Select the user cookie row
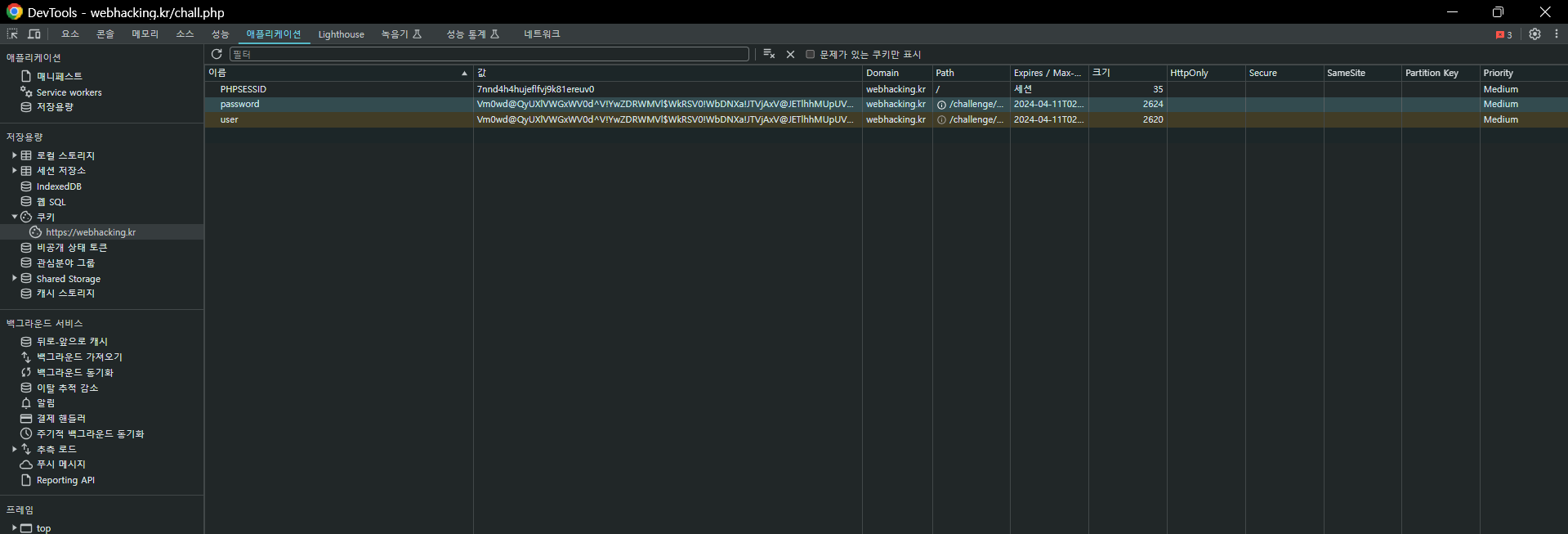The height and width of the screenshot is (534, 1568). coord(886,119)
